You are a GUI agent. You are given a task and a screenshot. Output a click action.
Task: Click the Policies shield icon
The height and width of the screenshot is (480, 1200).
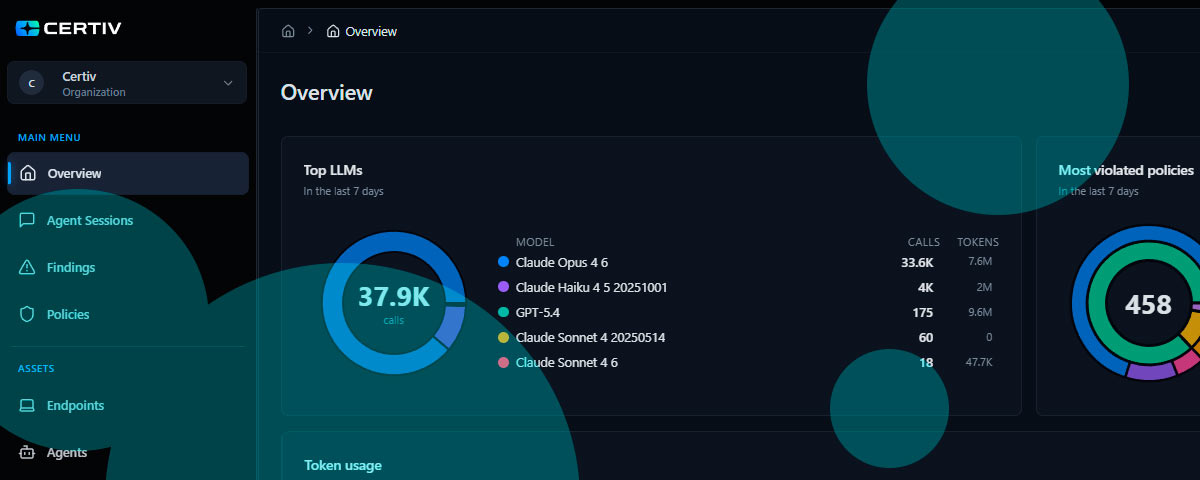click(28, 314)
